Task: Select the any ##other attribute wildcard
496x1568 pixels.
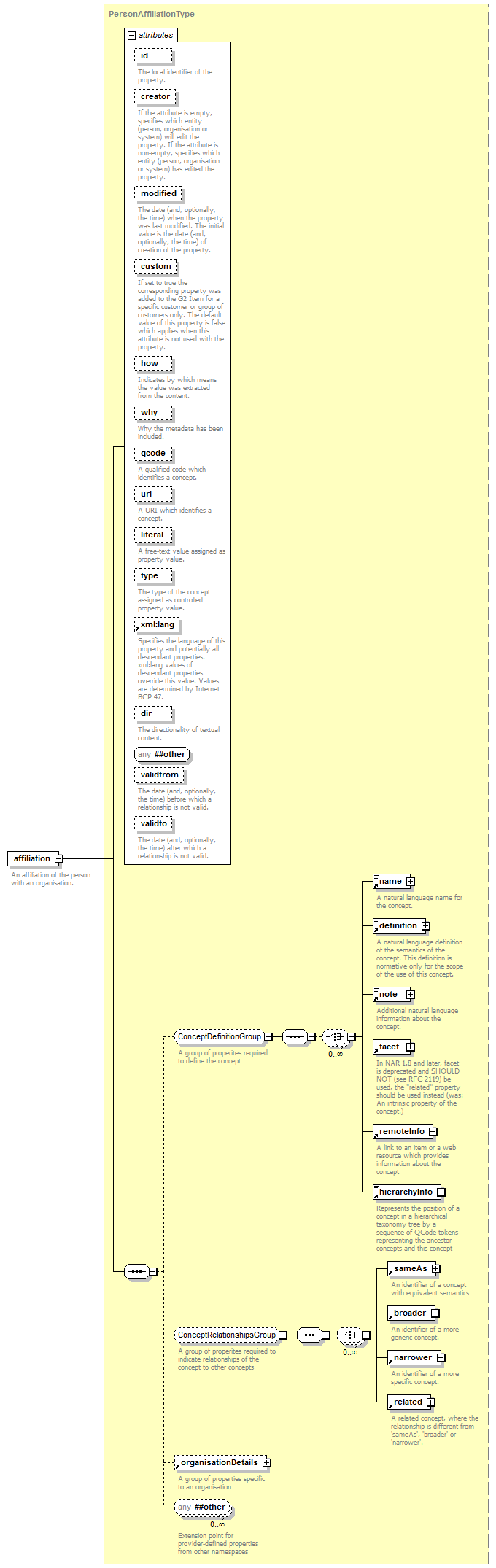Action: (x=162, y=755)
